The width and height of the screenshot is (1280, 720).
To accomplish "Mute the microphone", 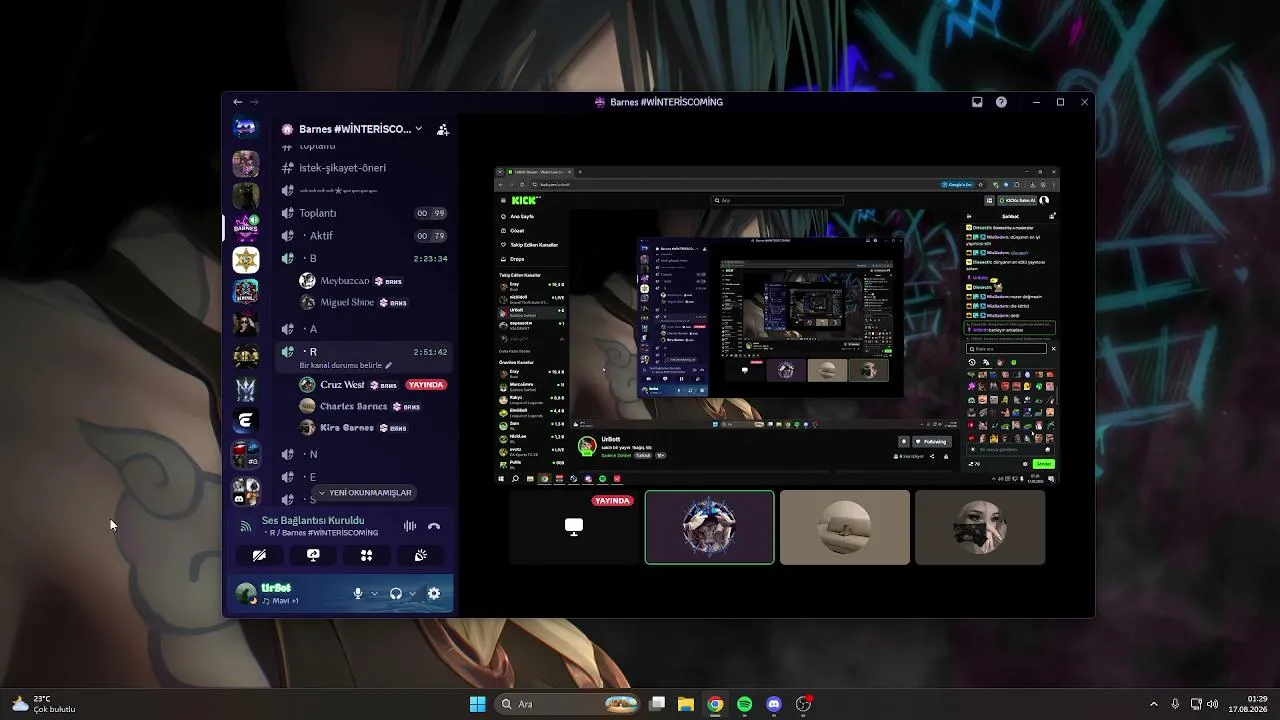I will click(358, 594).
